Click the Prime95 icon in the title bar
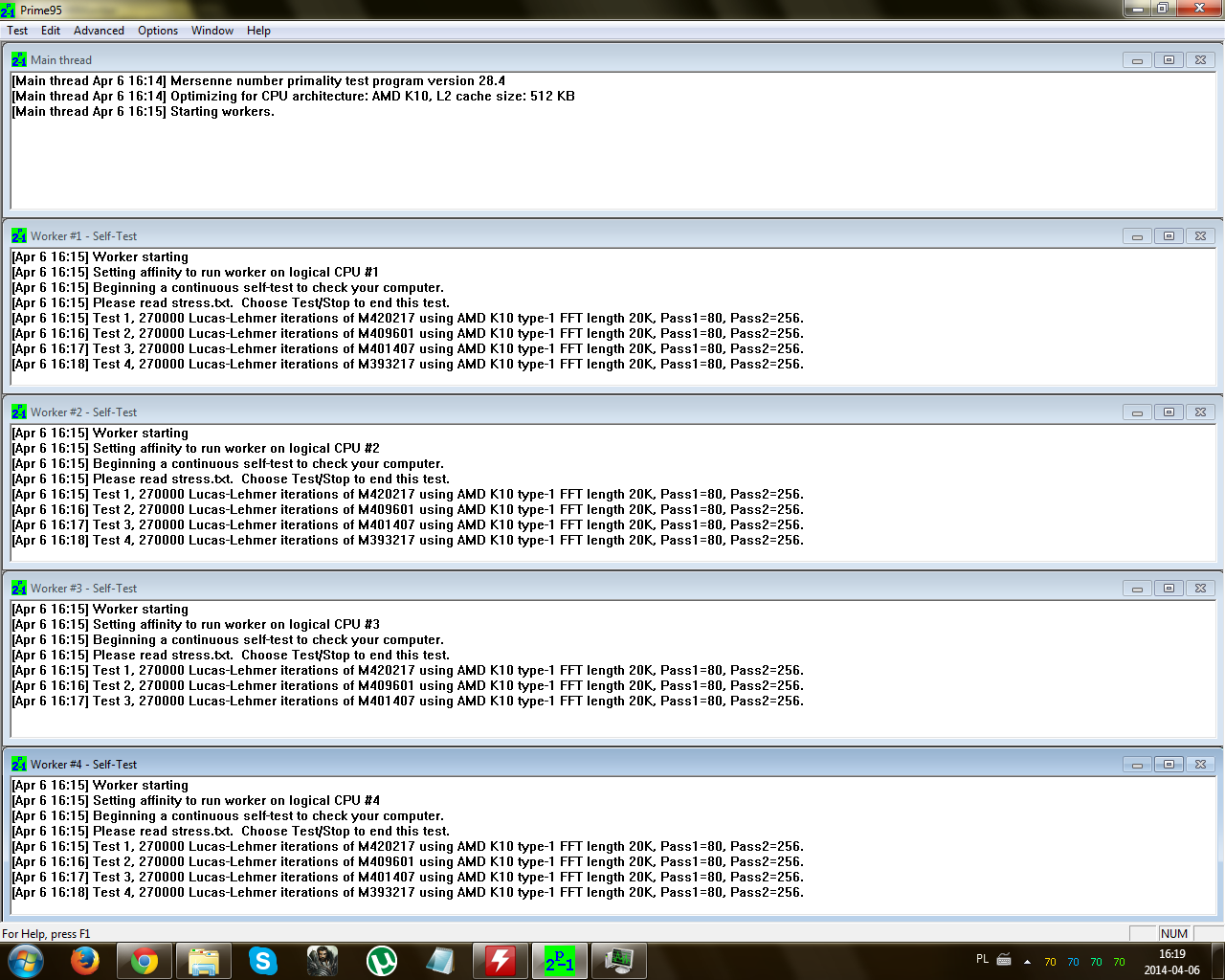This screenshot has width=1225, height=980. pyautogui.click(x=9, y=10)
